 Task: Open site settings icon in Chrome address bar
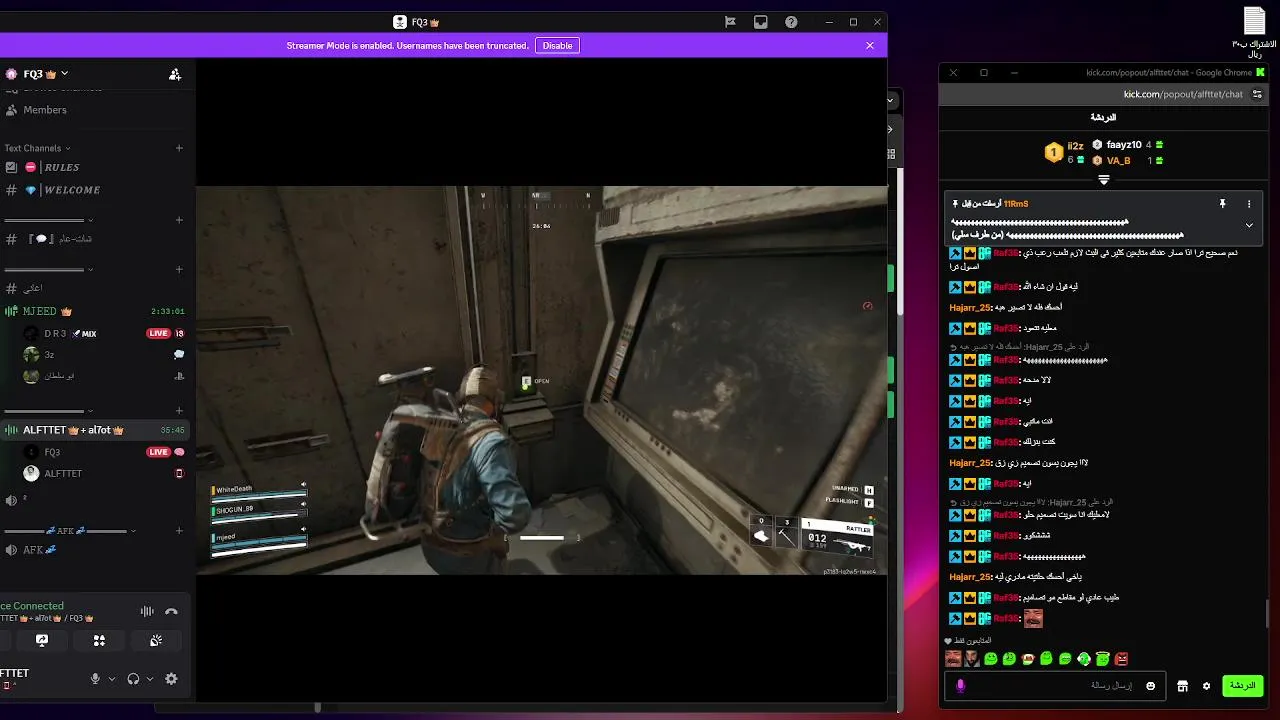pos(1257,94)
